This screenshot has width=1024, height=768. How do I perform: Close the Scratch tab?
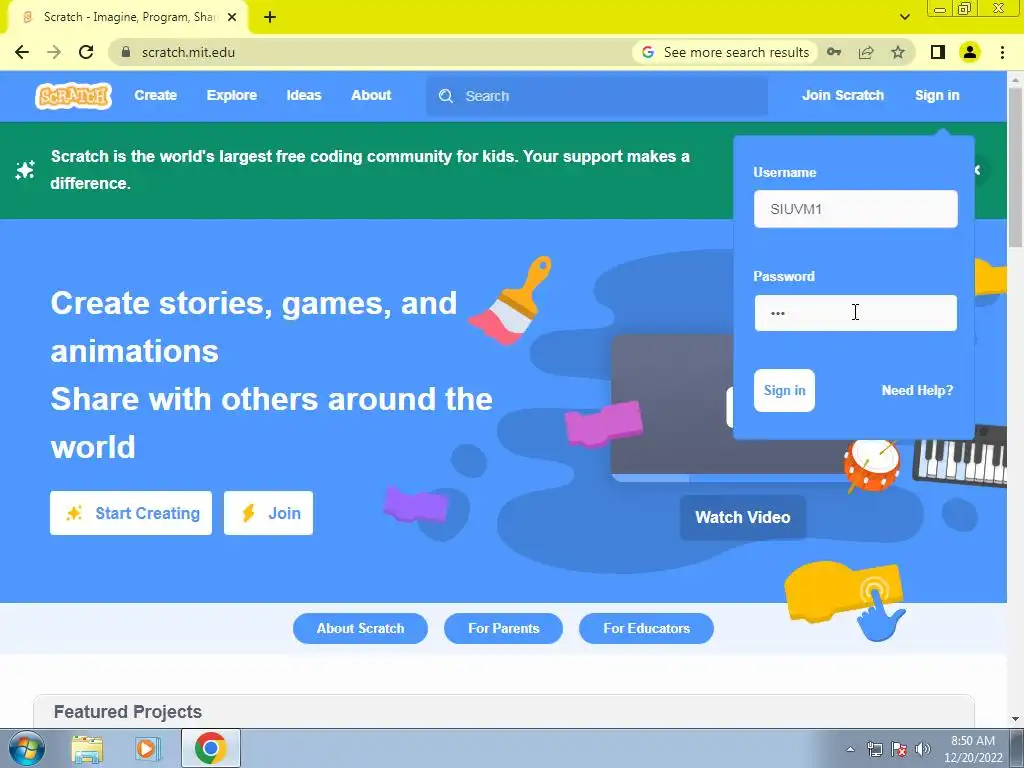click(232, 17)
